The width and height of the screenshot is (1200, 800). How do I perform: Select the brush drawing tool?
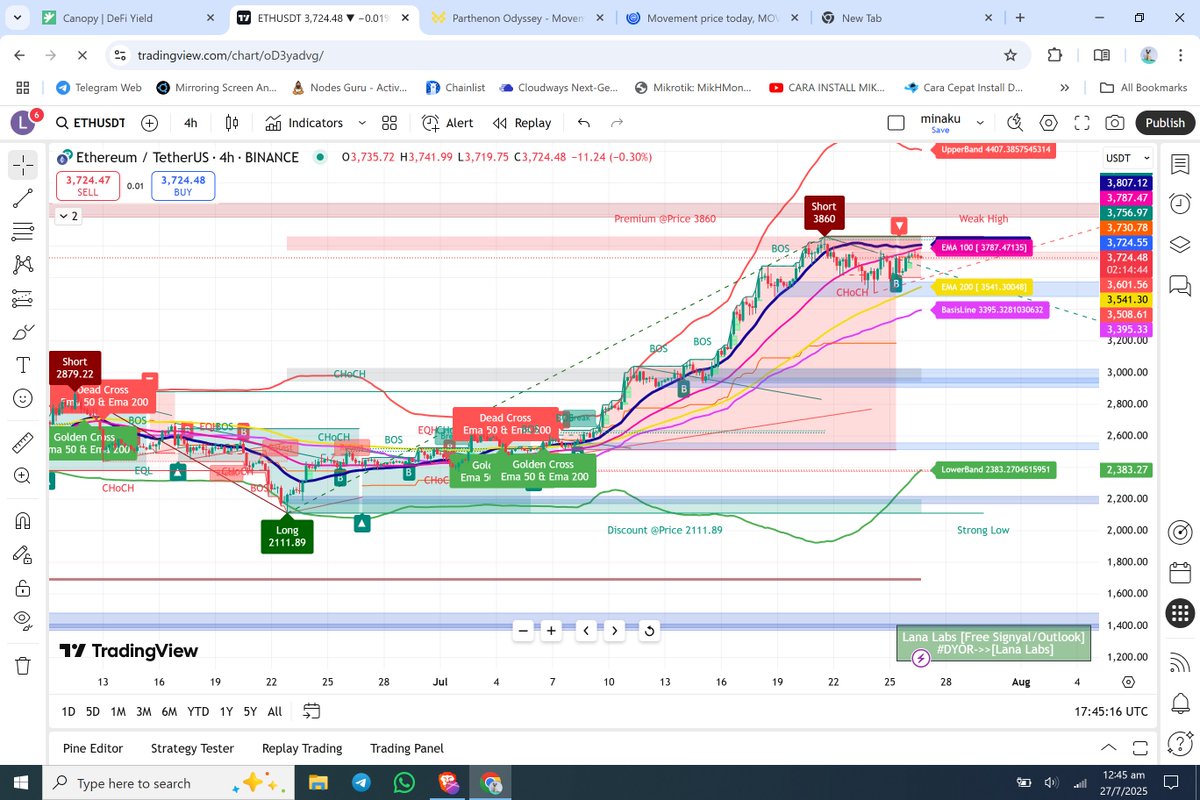pos(23,332)
